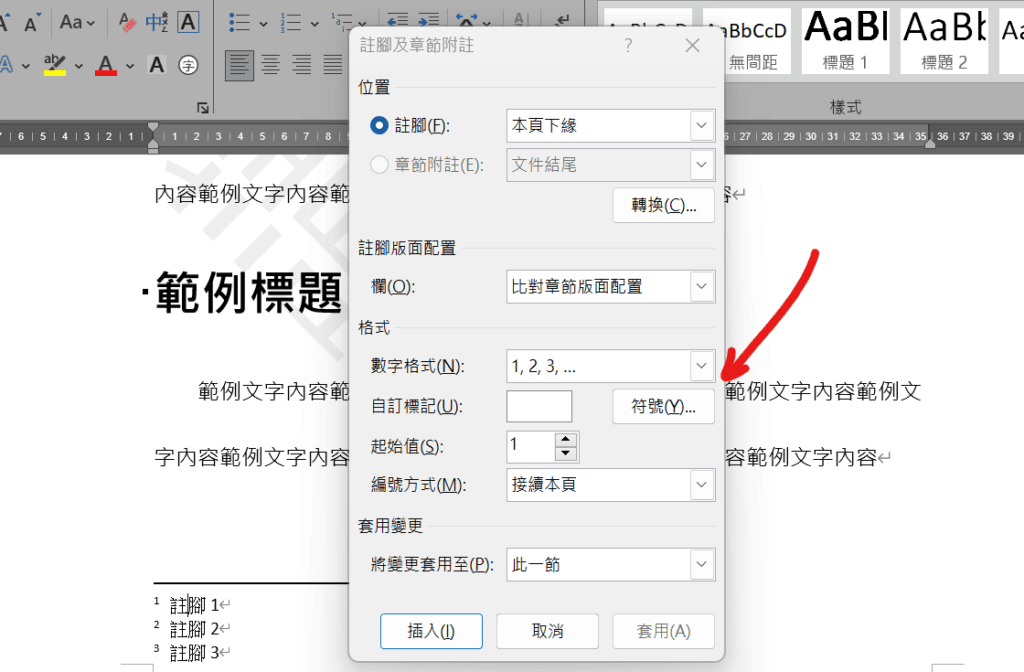
Task: Click the character border (boxed A) icon
Action: click(x=188, y=22)
